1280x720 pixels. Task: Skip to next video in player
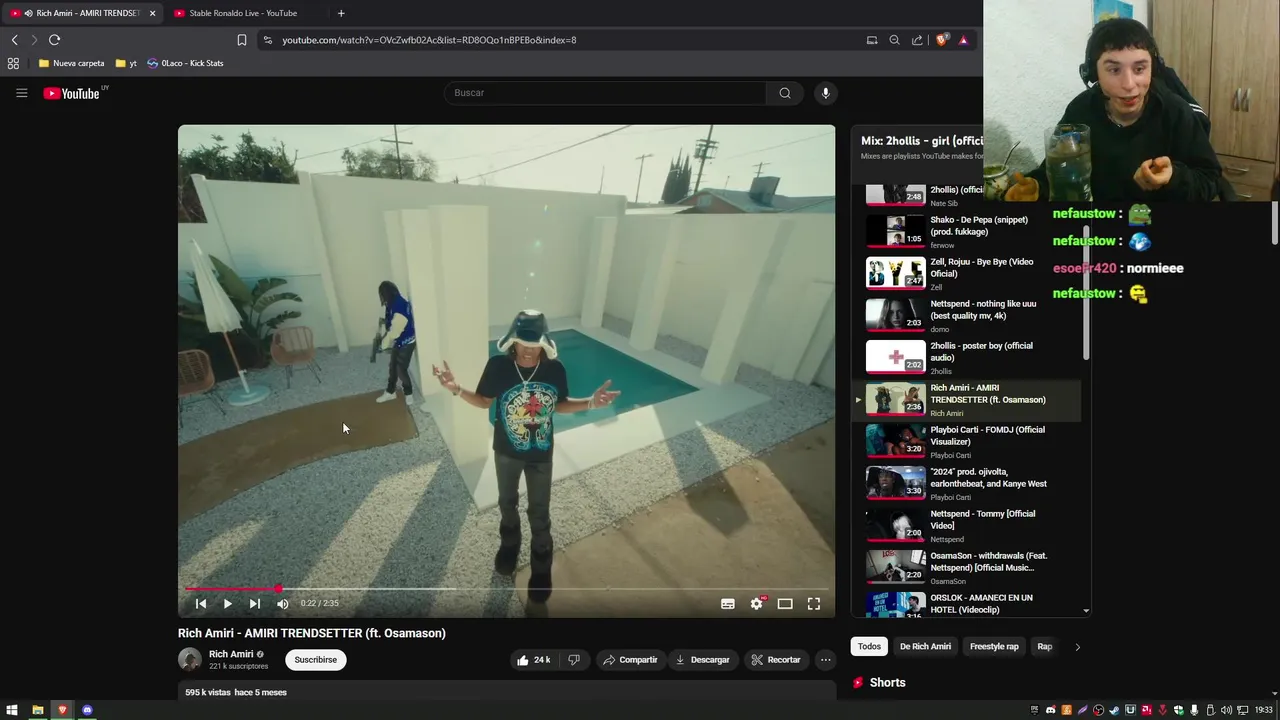tap(254, 604)
